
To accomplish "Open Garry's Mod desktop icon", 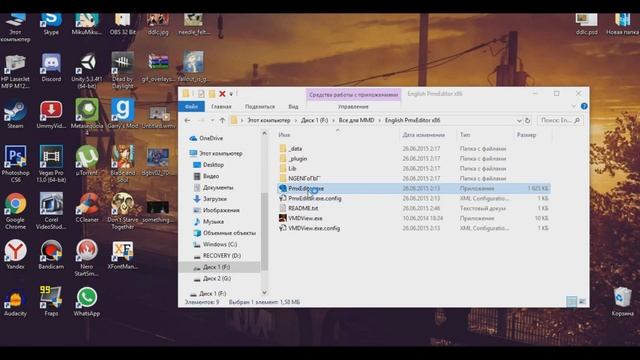I will tap(122, 114).
